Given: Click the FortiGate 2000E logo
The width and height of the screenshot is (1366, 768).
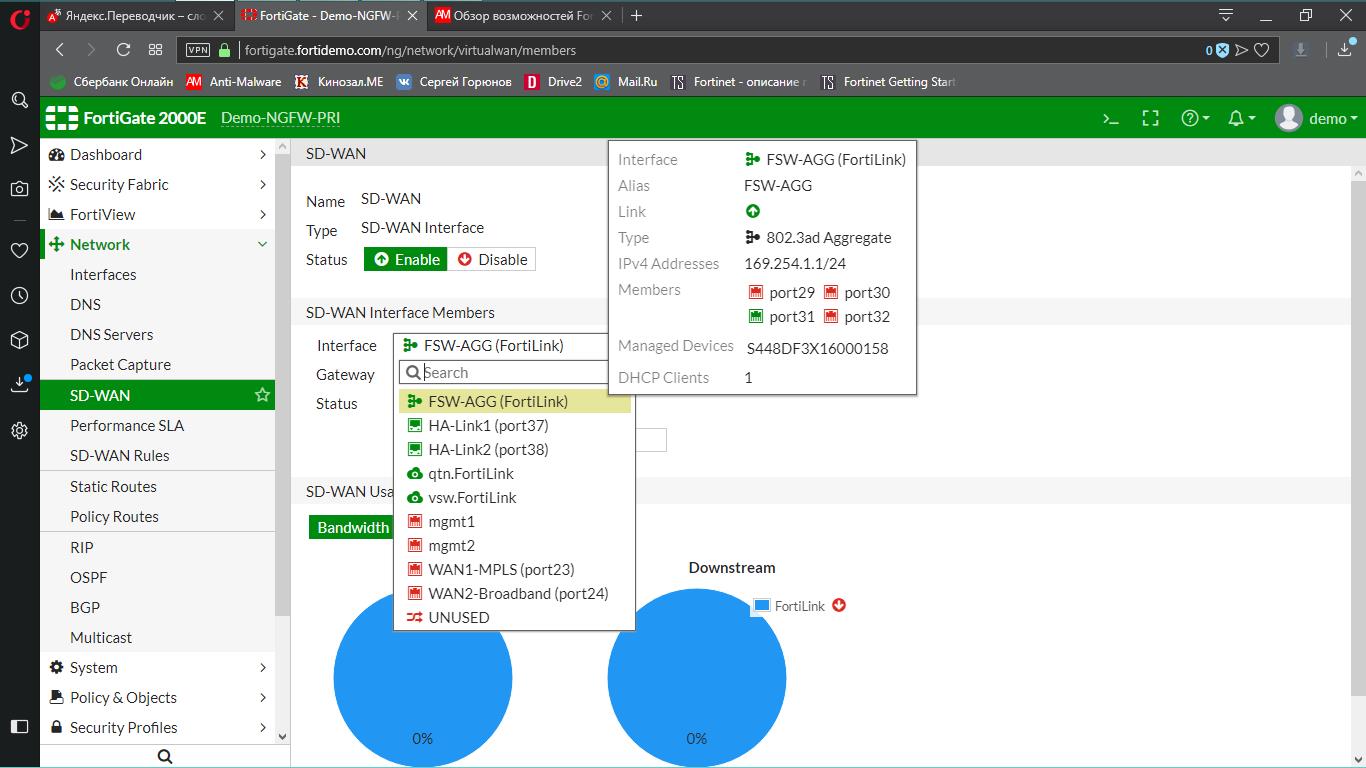Looking at the screenshot, I should [x=126, y=118].
